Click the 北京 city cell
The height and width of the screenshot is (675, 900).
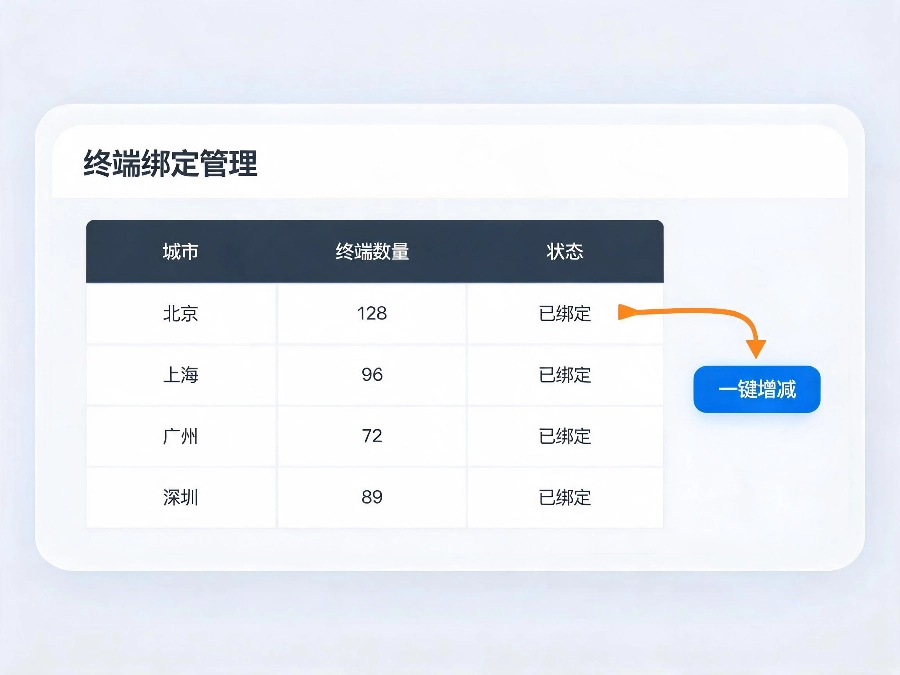(x=181, y=313)
